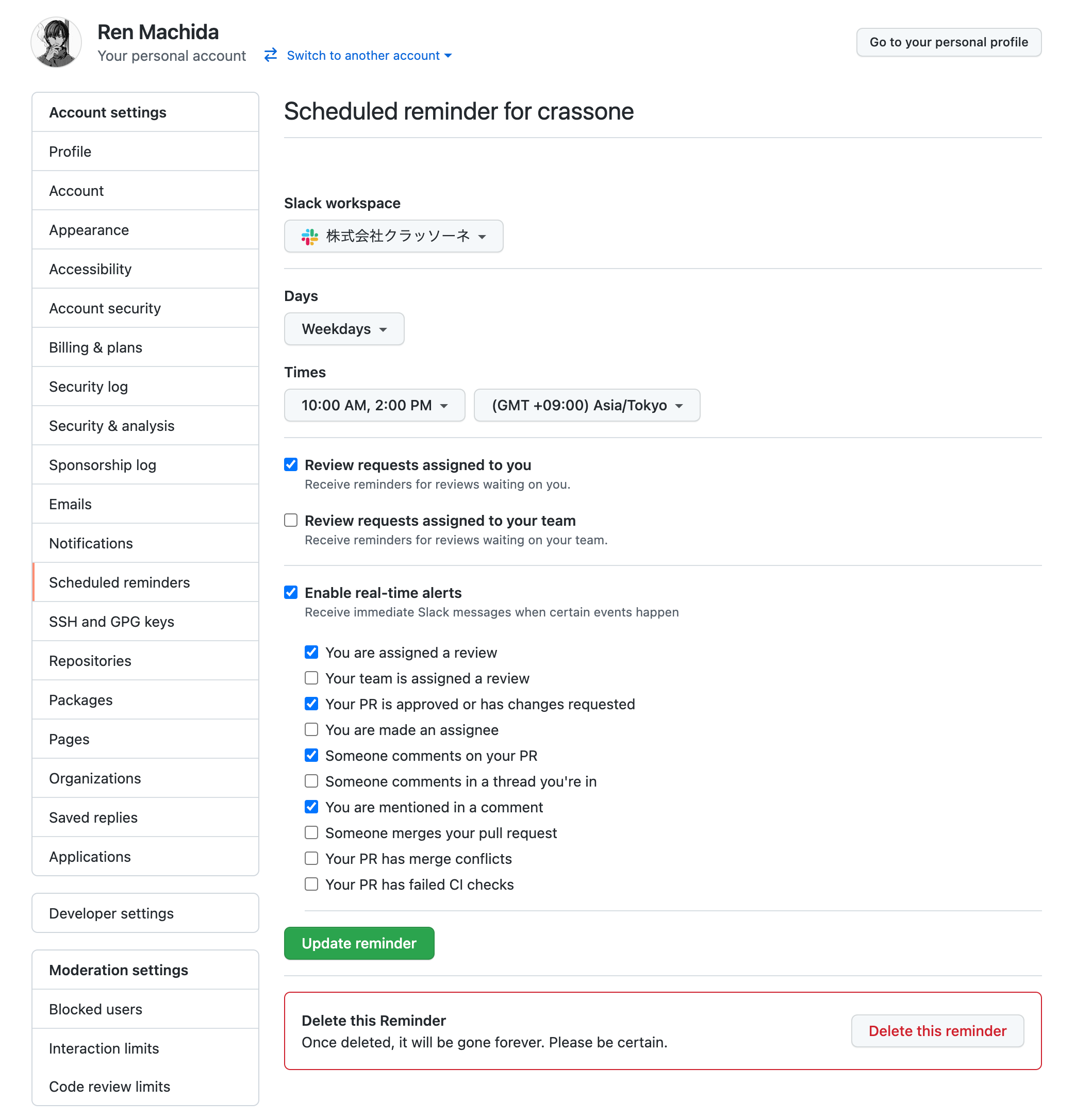Check Someone merges your pull request
Viewport: 1092px width, 1118px height.
click(311, 832)
